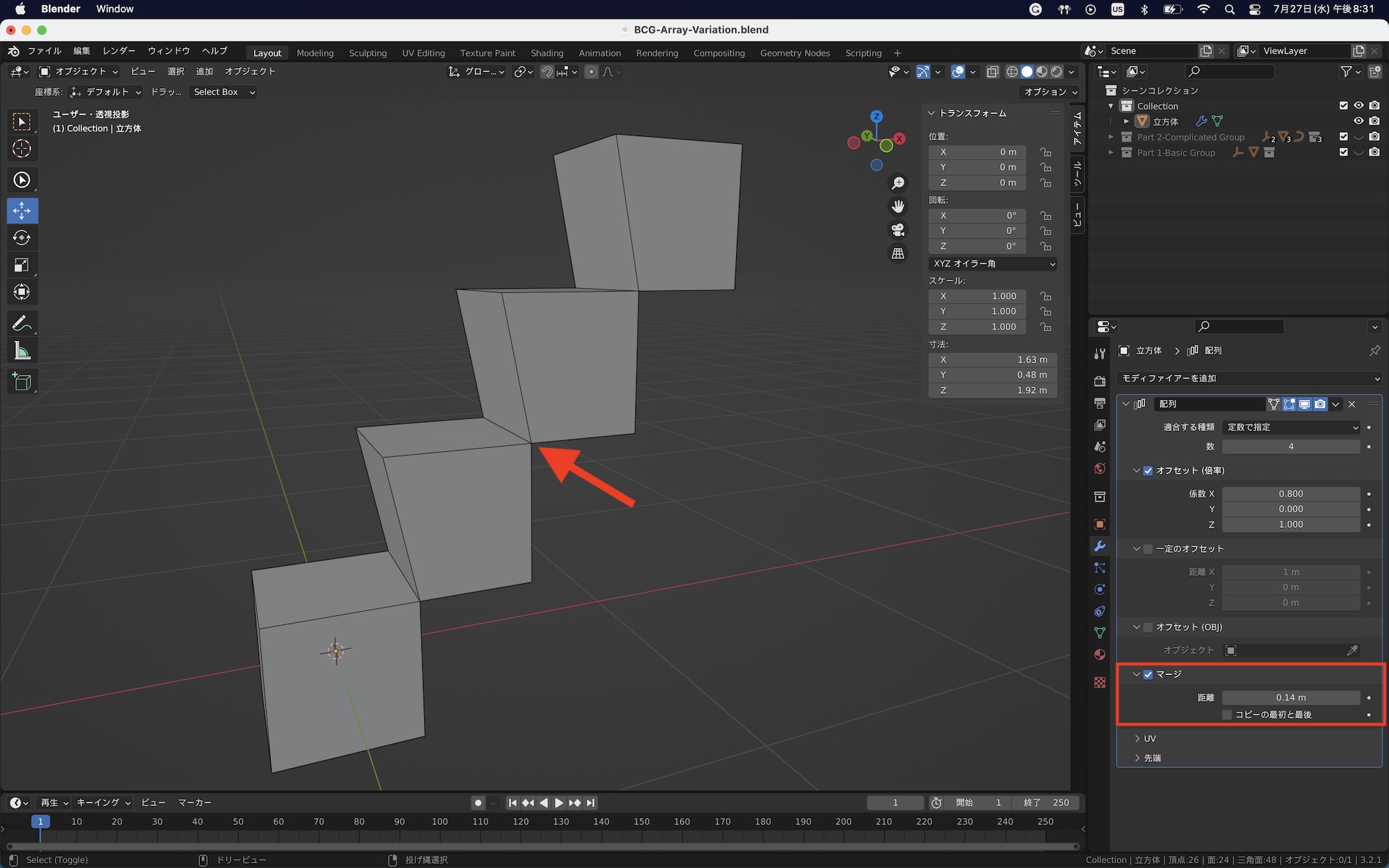Uncheck the マージ checkbox
The height and width of the screenshot is (868, 1389).
[x=1148, y=674]
